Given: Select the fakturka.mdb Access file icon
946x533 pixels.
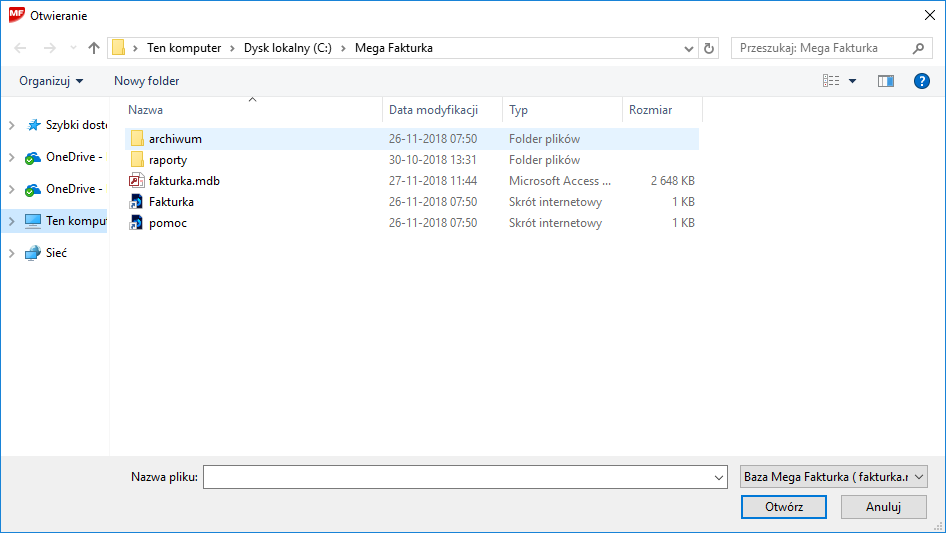Looking at the screenshot, I should click(138, 181).
